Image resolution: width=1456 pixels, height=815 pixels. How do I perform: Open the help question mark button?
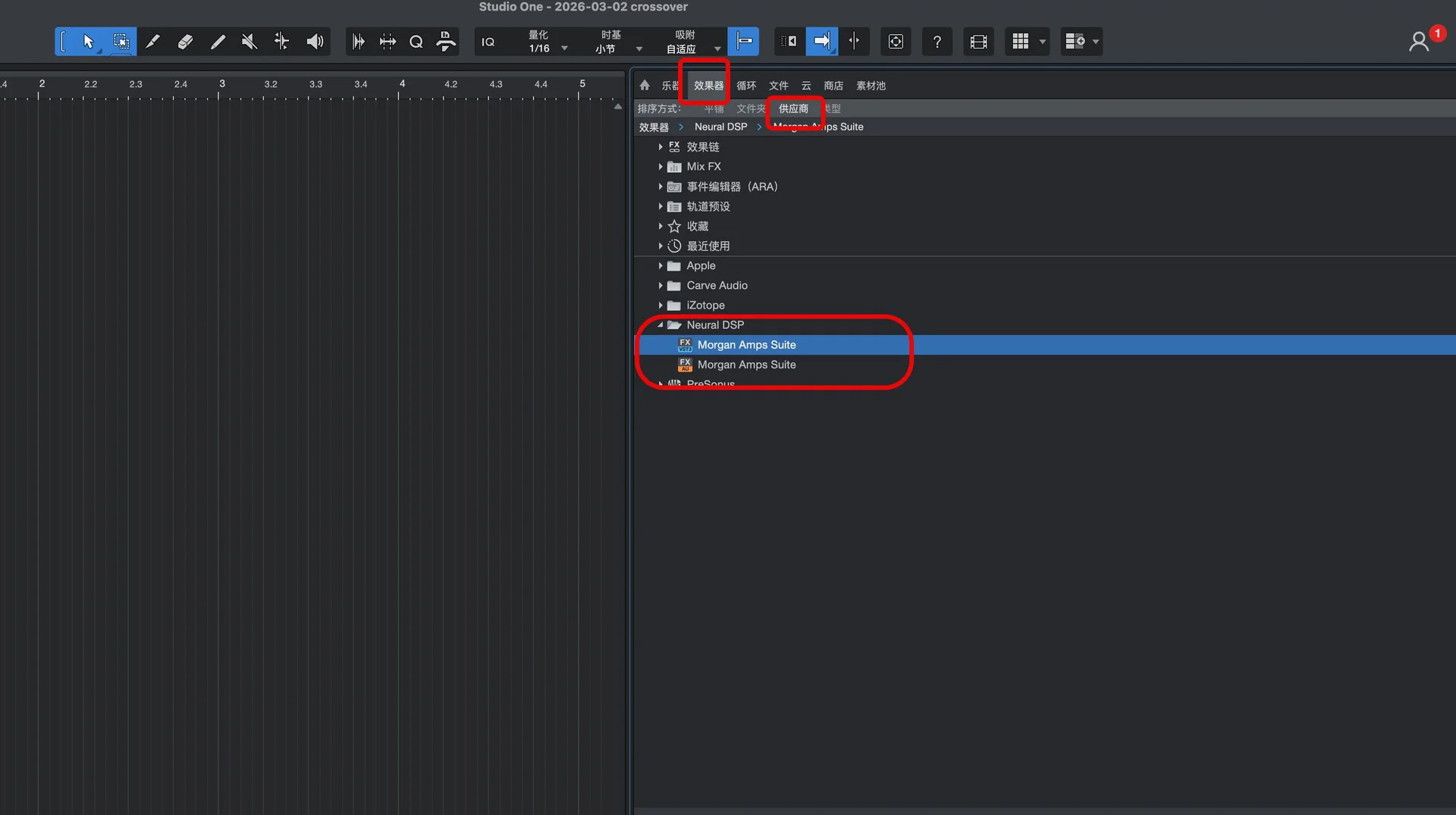coord(937,42)
